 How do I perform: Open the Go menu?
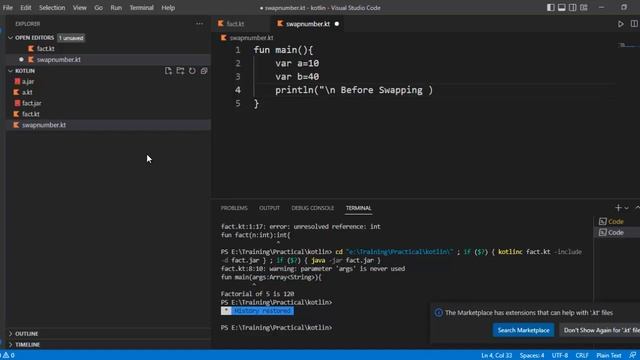pos(98,7)
